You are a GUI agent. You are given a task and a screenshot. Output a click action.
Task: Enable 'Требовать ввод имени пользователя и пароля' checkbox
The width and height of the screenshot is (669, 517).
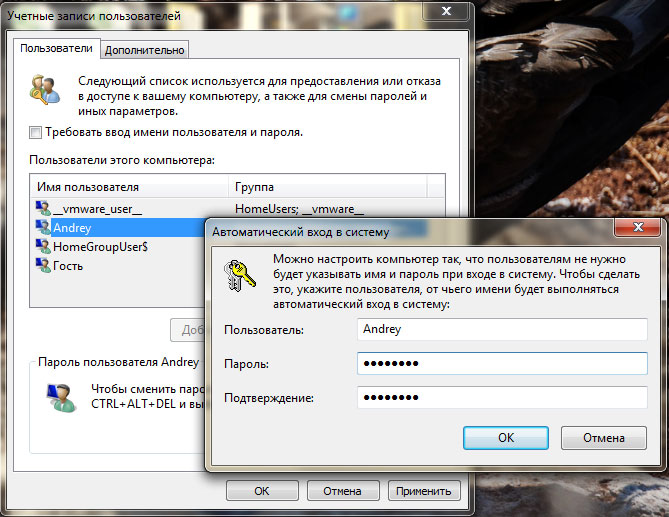(35, 133)
